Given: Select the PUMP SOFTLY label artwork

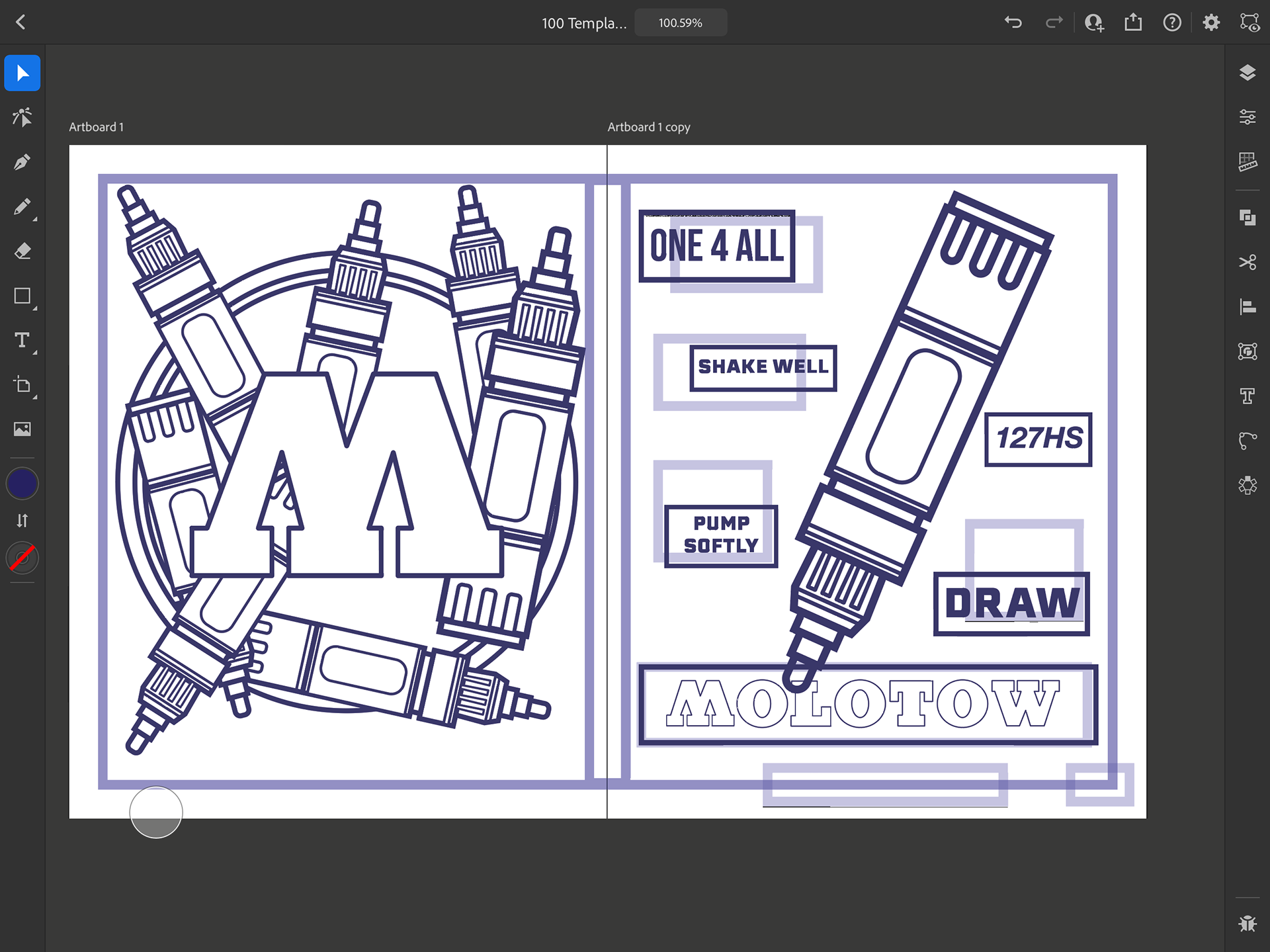Looking at the screenshot, I should click(721, 536).
